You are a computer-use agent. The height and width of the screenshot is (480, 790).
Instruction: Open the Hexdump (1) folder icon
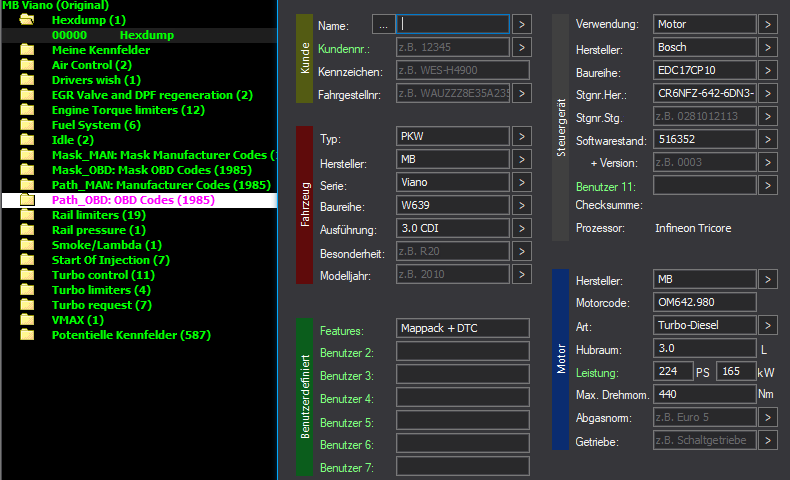tap(27, 20)
